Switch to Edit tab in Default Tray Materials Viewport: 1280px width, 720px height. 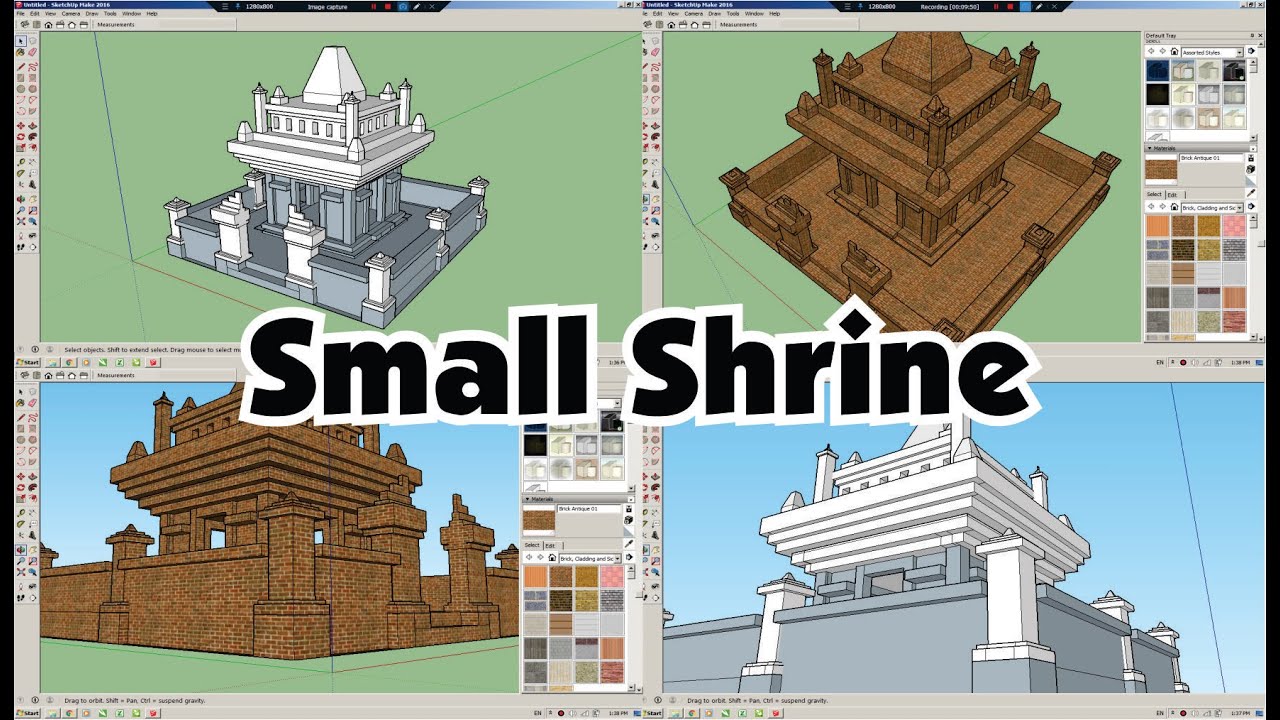point(1172,195)
